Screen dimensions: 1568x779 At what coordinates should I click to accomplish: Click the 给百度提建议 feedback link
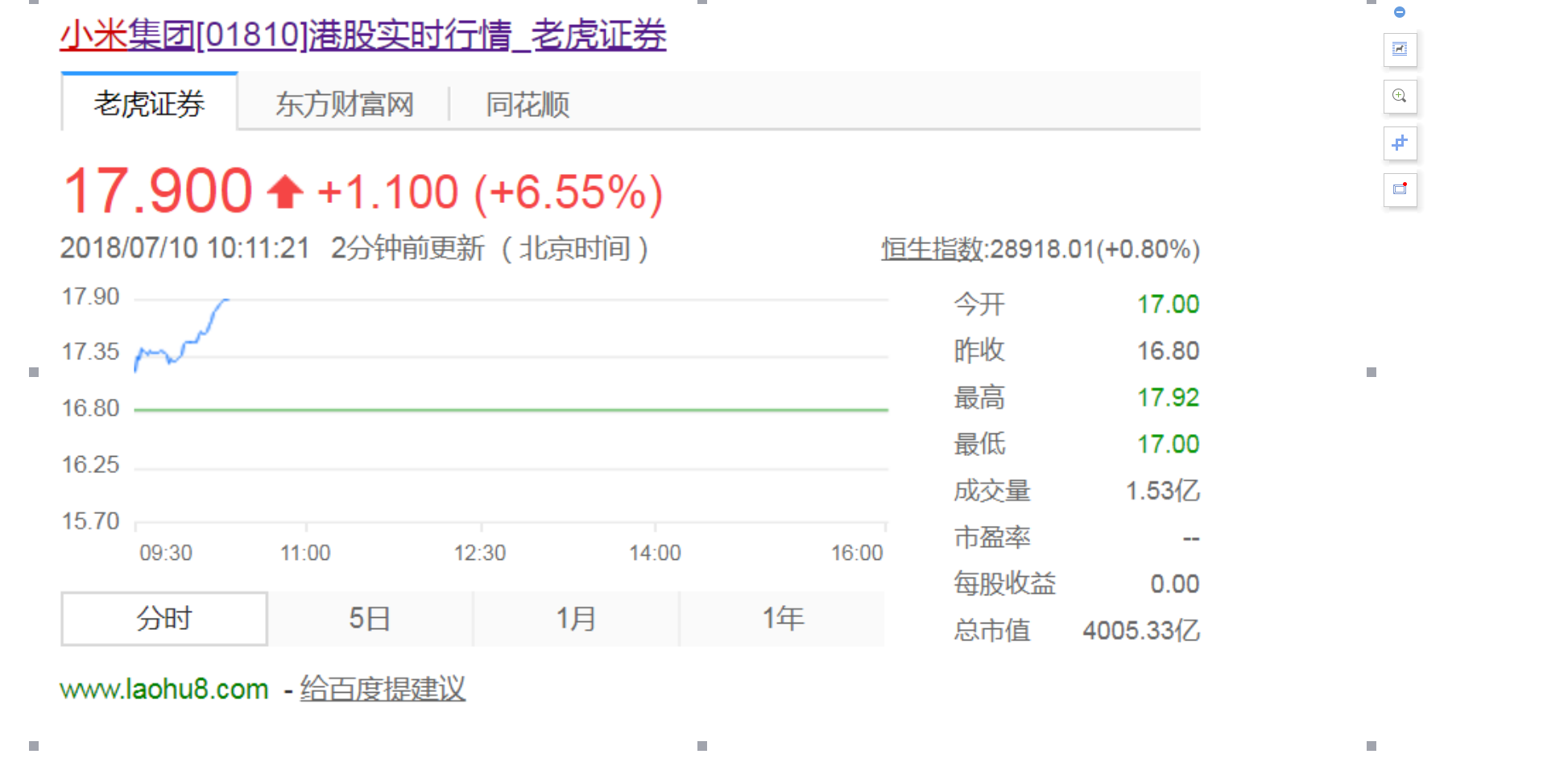383,689
